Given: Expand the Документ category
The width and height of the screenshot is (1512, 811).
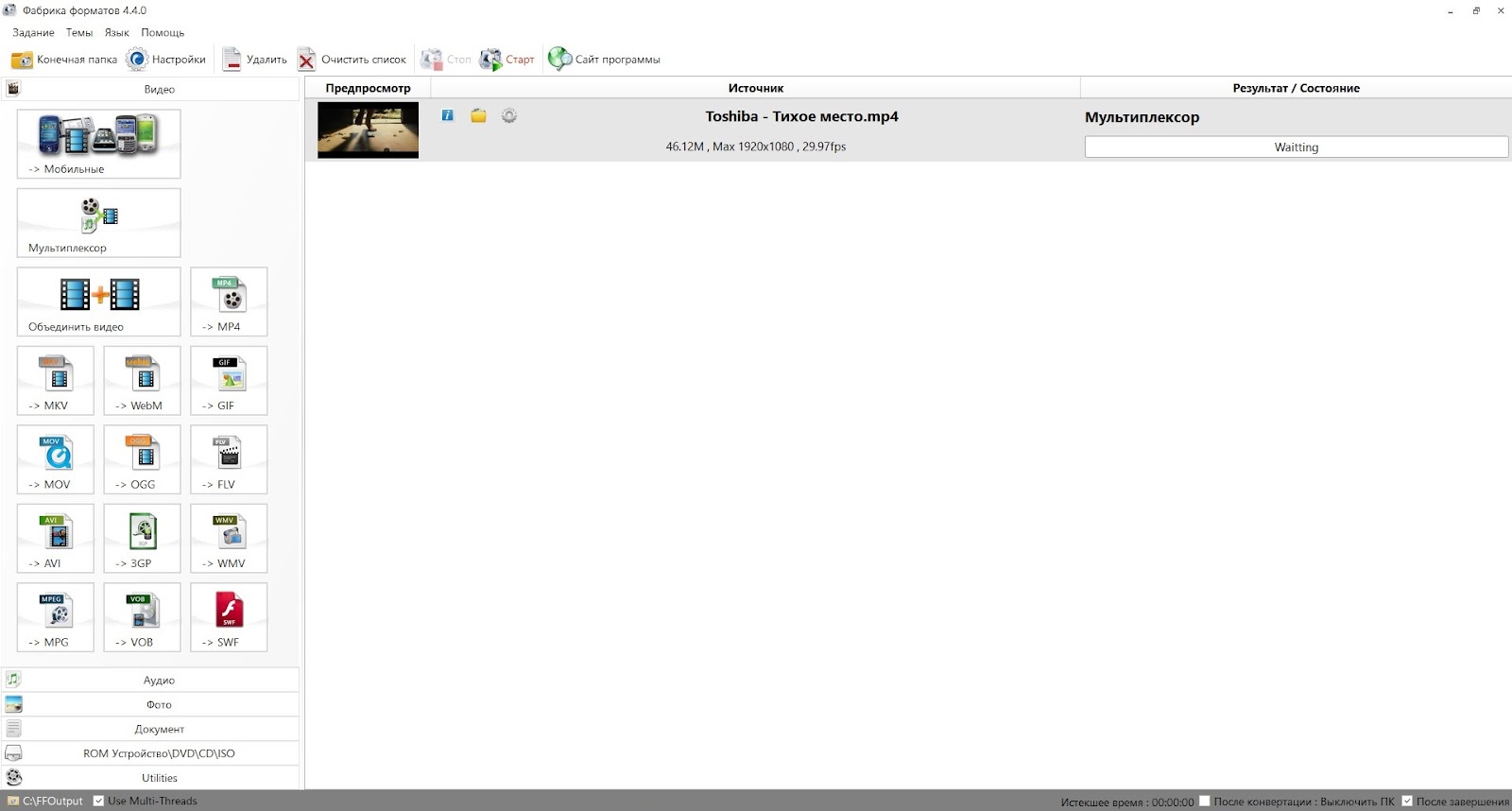Looking at the screenshot, I should pyautogui.click(x=151, y=729).
